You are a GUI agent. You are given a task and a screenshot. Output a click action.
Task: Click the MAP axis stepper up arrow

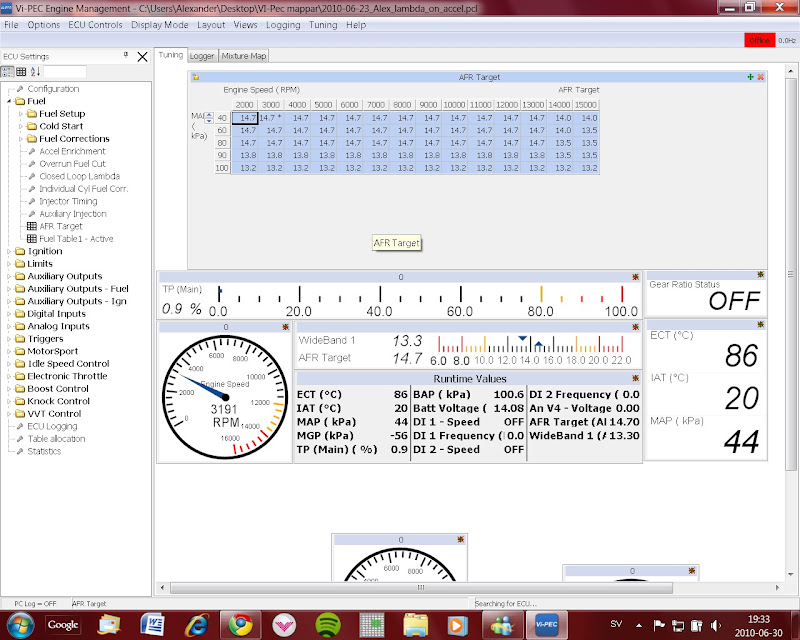[209, 115]
